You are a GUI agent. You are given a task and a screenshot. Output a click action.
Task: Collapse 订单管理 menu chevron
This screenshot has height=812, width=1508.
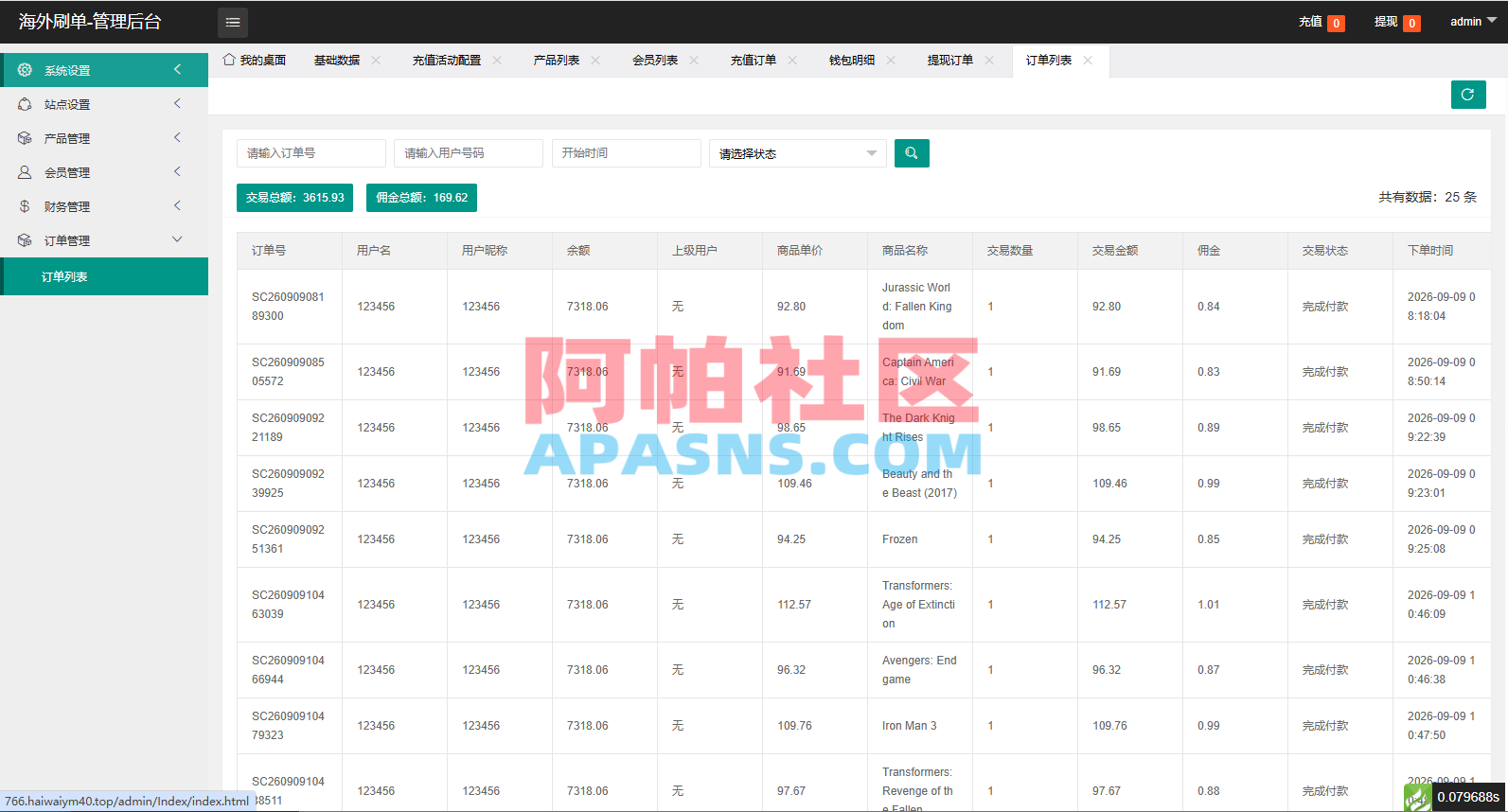coord(177,239)
